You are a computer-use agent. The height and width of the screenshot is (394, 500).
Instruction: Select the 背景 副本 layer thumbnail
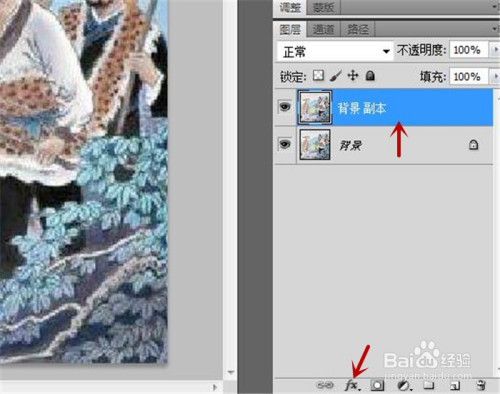[315, 107]
